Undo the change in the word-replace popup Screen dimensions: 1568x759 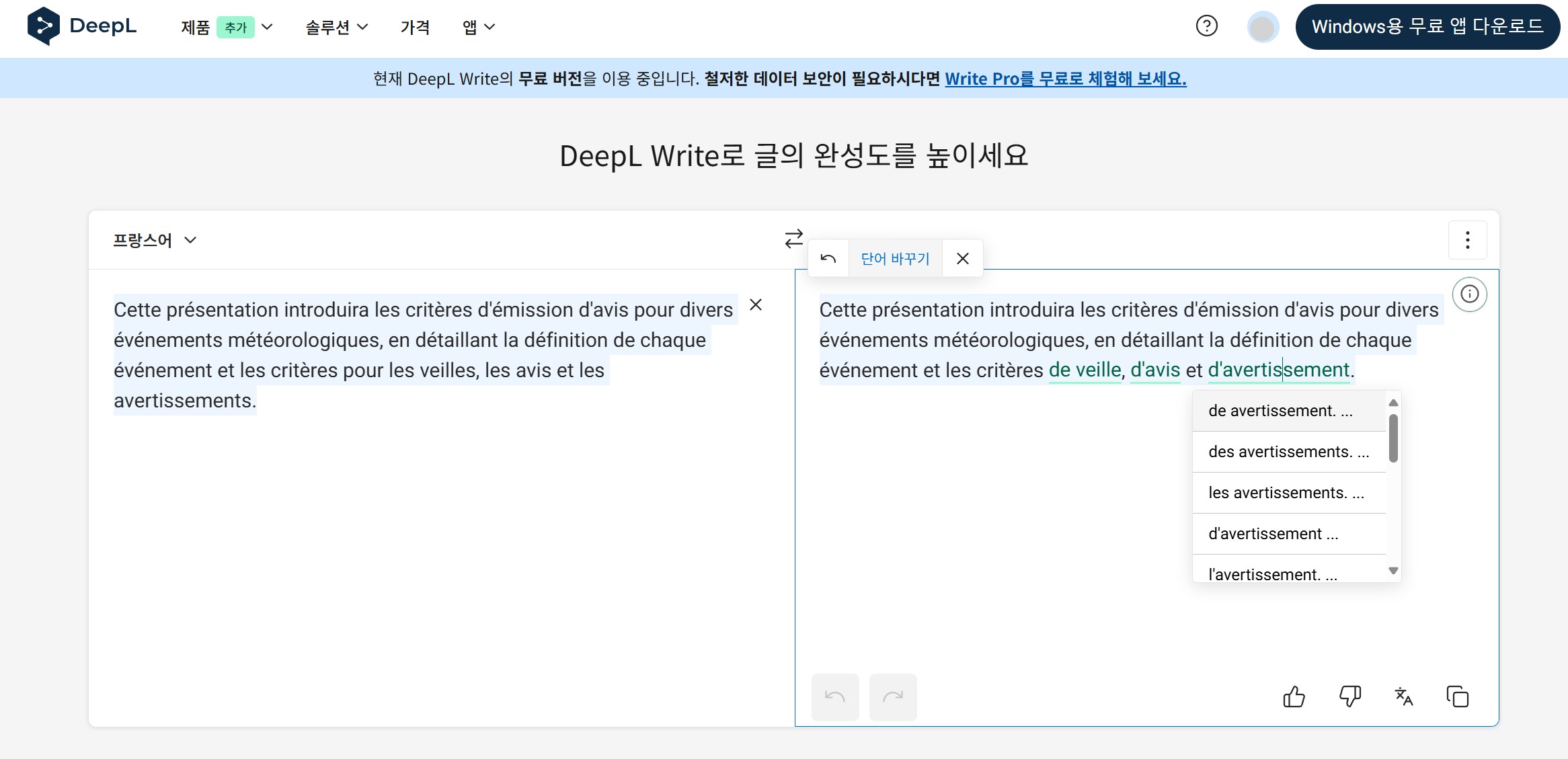point(828,258)
